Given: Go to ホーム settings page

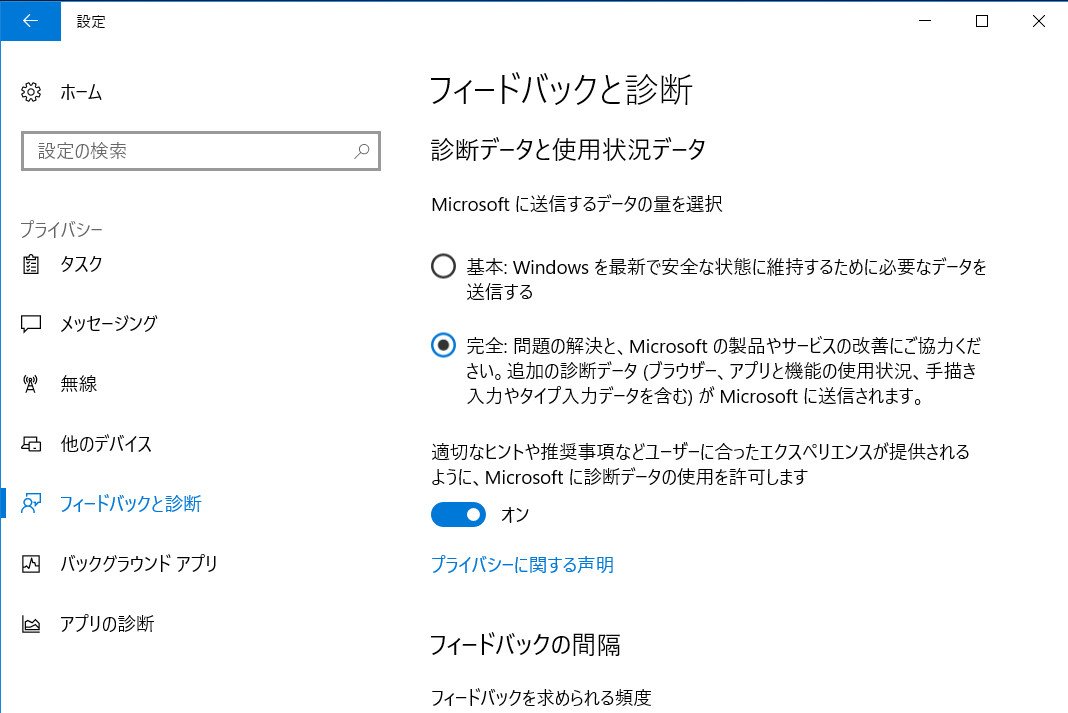Looking at the screenshot, I should pyautogui.click(x=81, y=92).
